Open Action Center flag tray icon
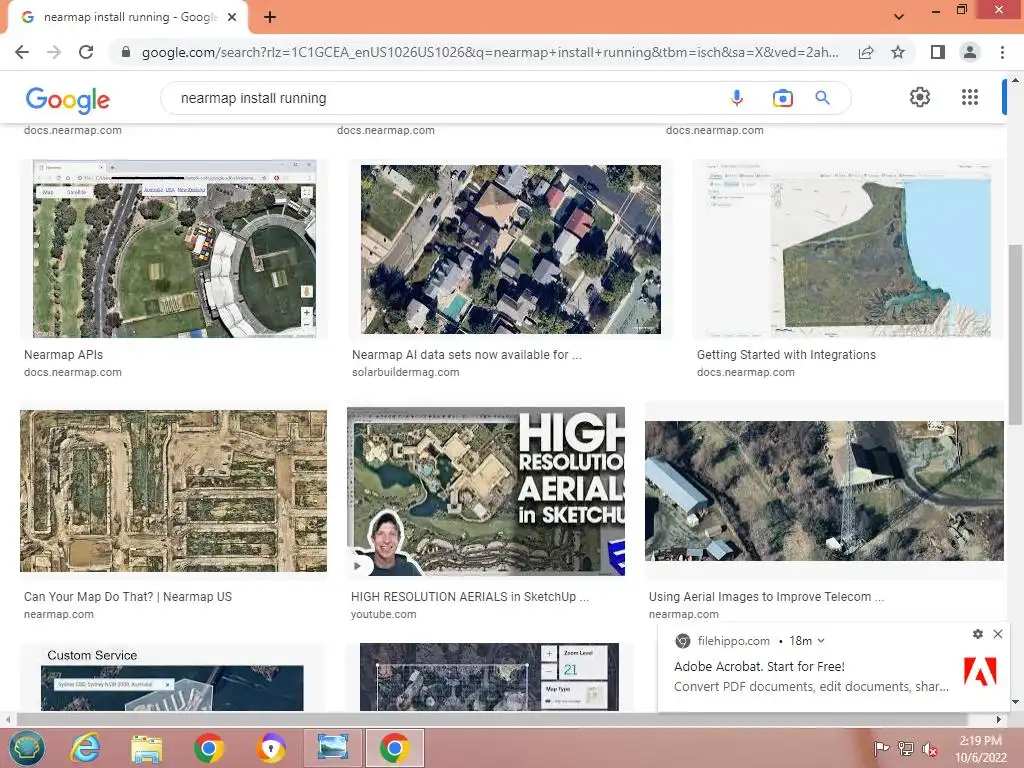This screenshot has width=1024, height=768. (x=882, y=749)
